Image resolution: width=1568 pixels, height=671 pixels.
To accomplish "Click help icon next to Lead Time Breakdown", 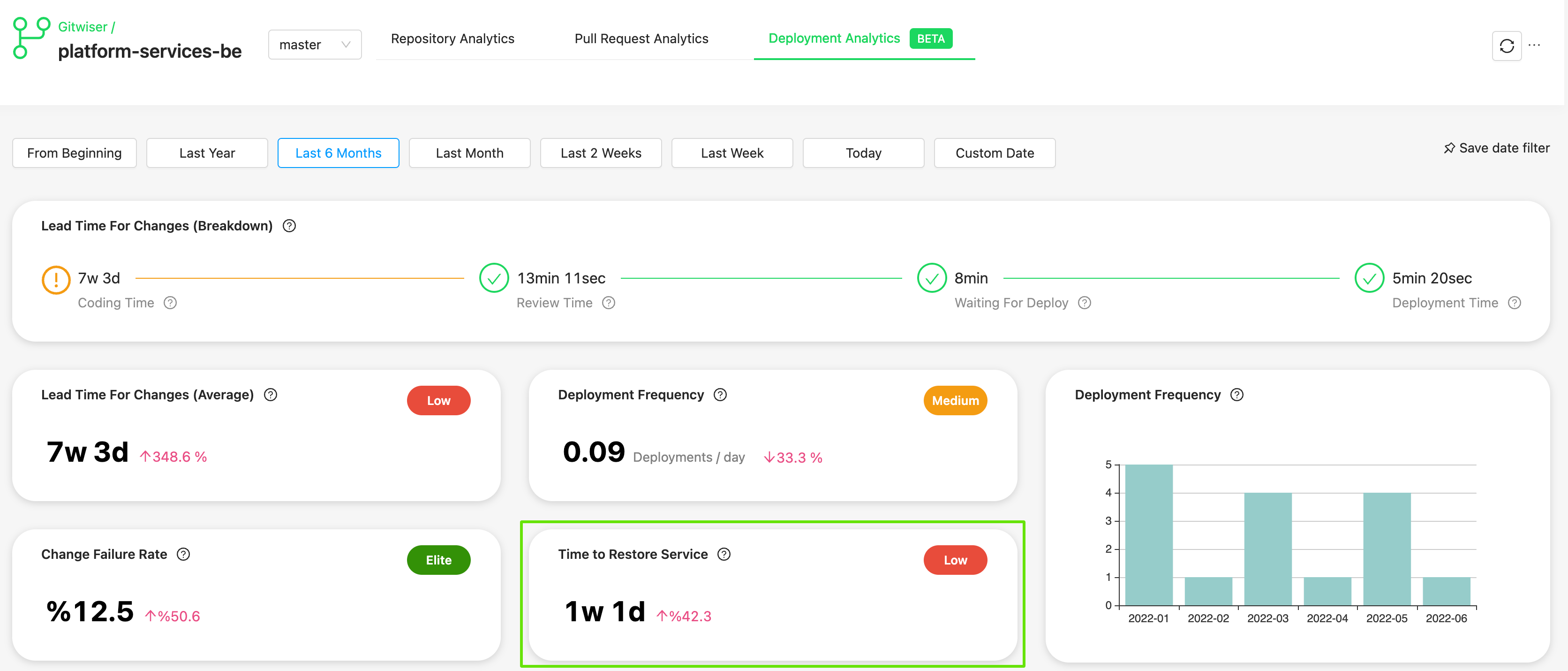I will [289, 226].
